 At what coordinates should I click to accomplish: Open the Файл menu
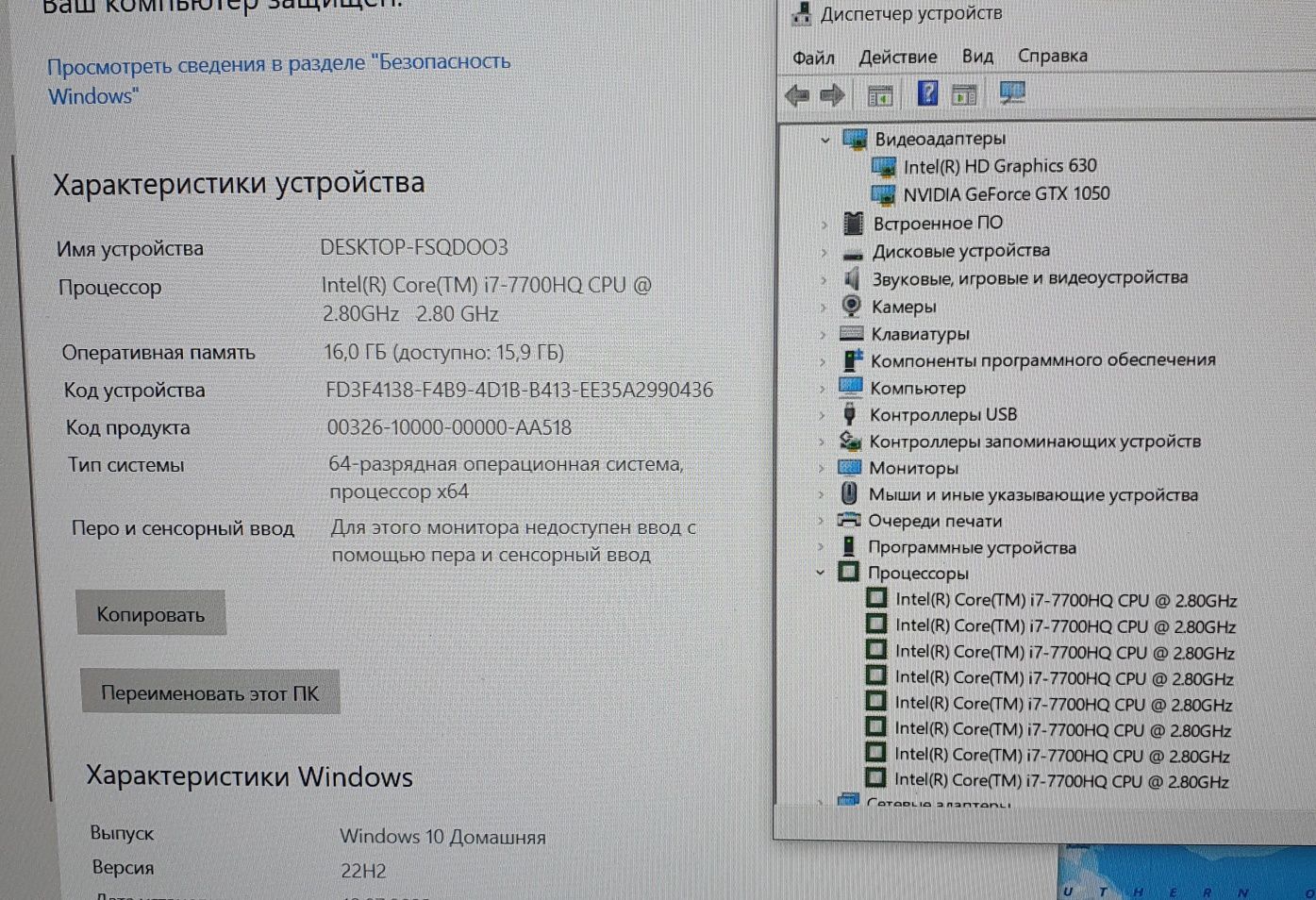coord(813,58)
